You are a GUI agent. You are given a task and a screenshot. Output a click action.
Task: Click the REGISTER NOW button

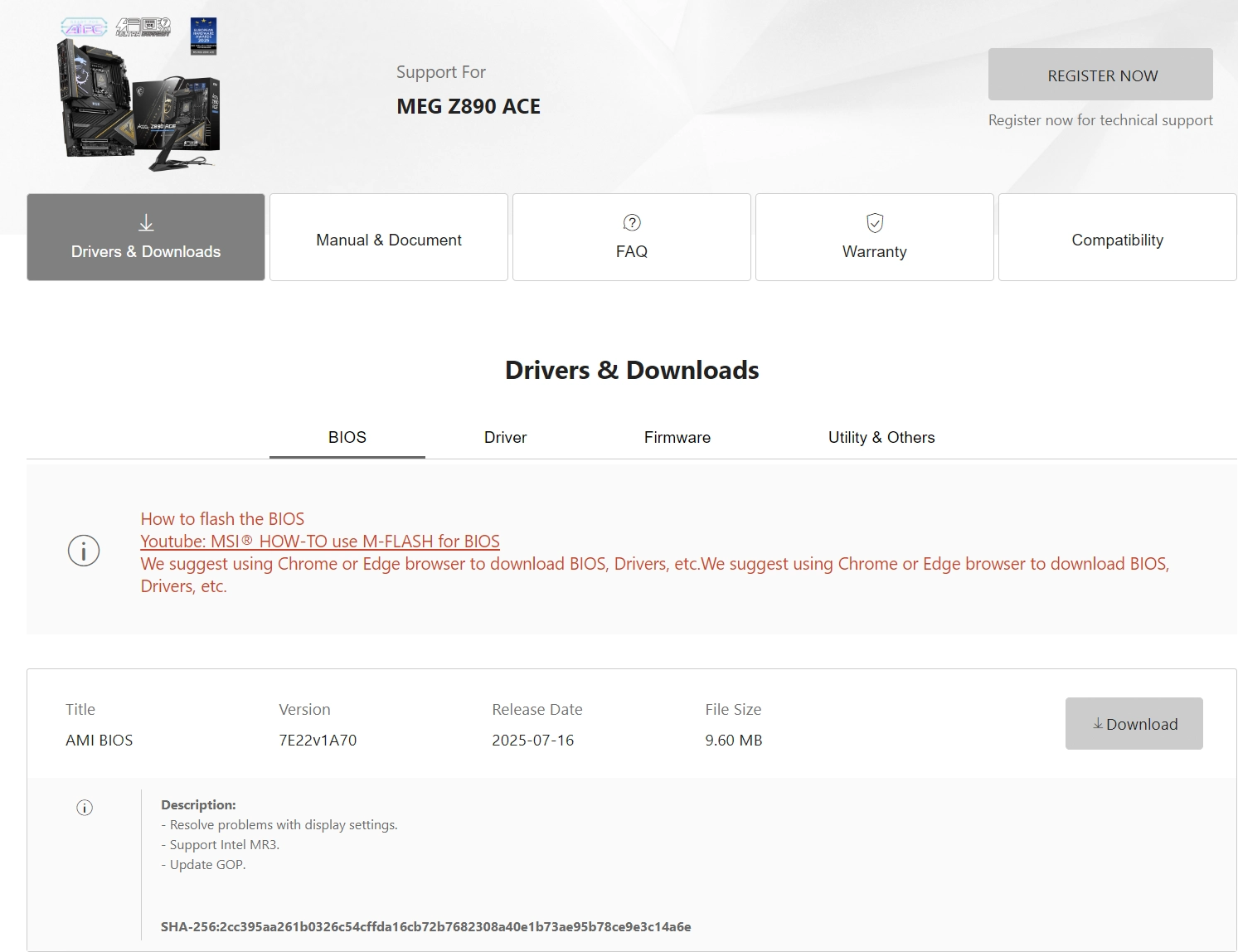click(x=1100, y=75)
